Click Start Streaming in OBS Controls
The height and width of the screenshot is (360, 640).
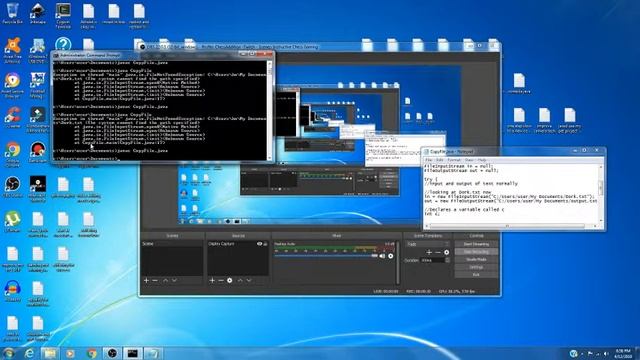tap(476, 244)
